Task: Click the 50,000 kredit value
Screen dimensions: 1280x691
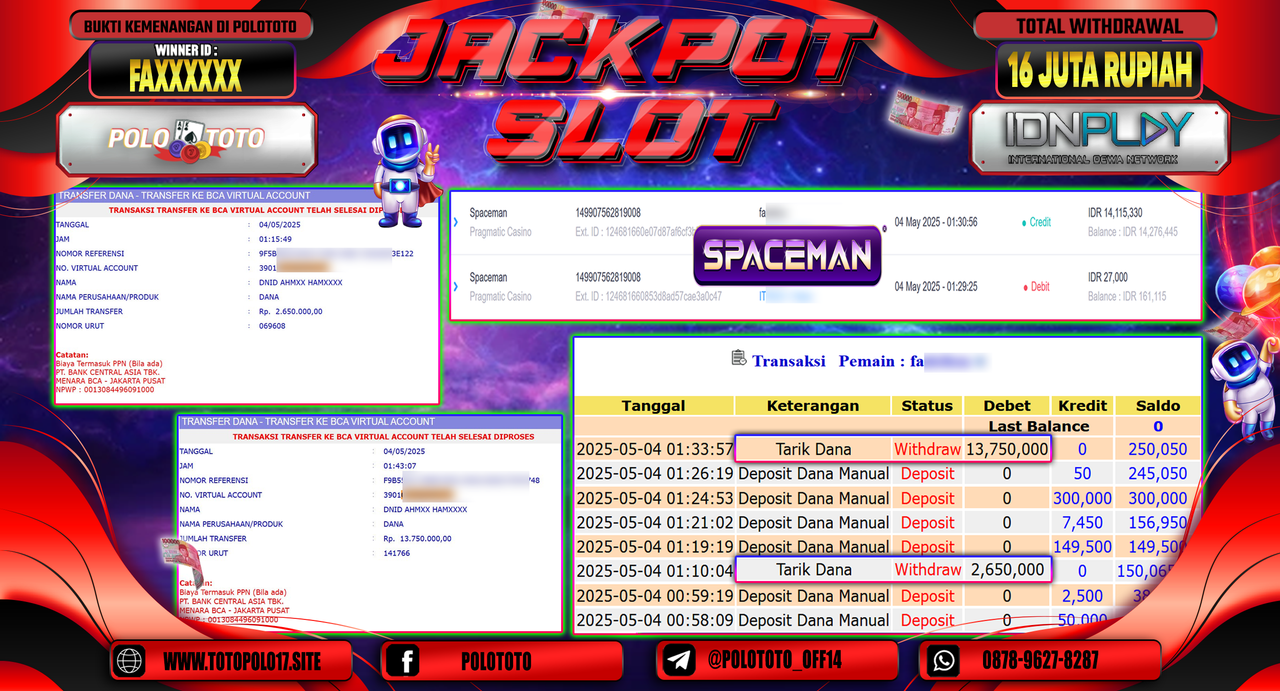Action: click(1083, 620)
